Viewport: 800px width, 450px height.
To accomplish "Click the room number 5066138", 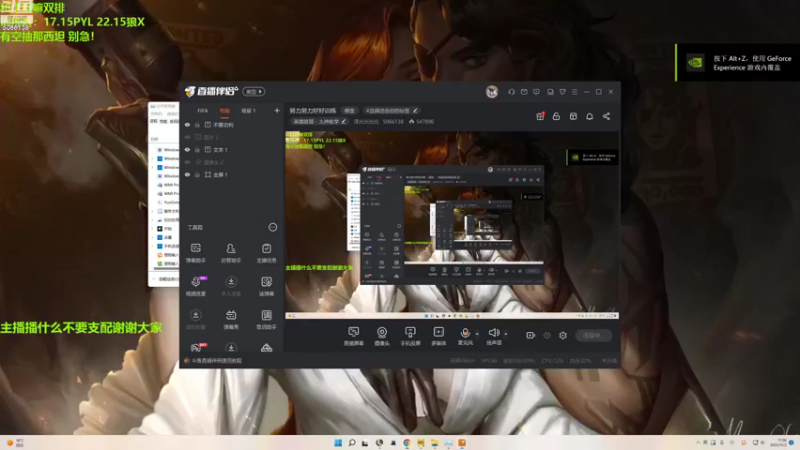I will (393, 121).
